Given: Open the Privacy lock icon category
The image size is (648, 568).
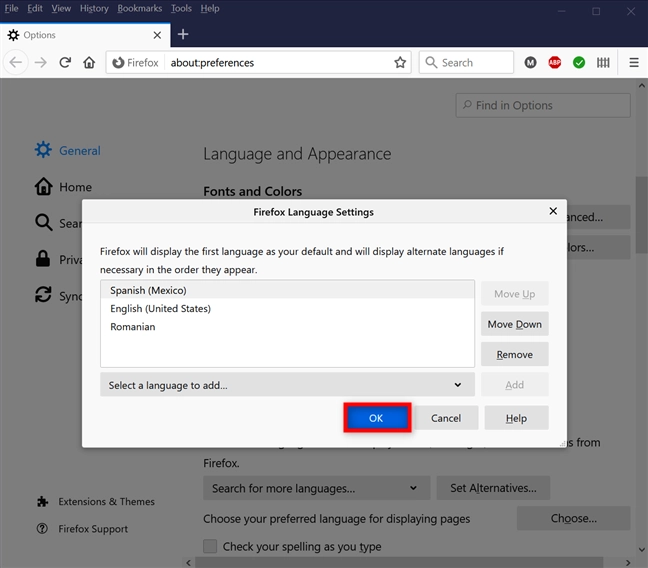Looking at the screenshot, I should [x=43, y=259].
